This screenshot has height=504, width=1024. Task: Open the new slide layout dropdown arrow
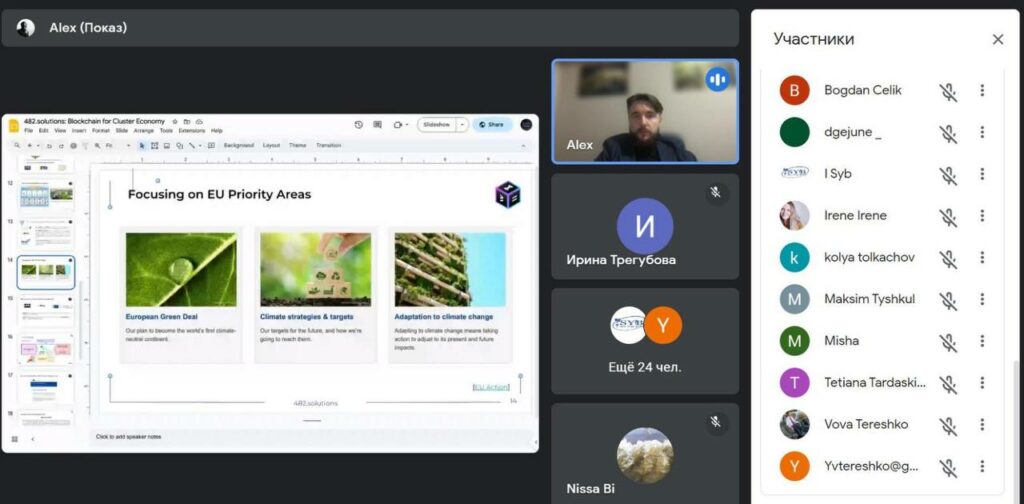tap(38, 146)
